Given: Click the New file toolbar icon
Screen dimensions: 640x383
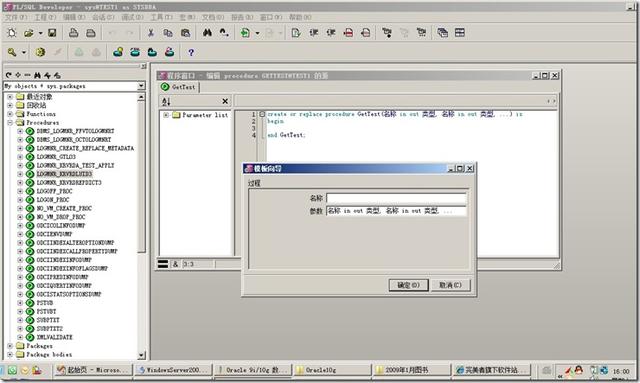Looking at the screenshot, I should pos(11,33).
